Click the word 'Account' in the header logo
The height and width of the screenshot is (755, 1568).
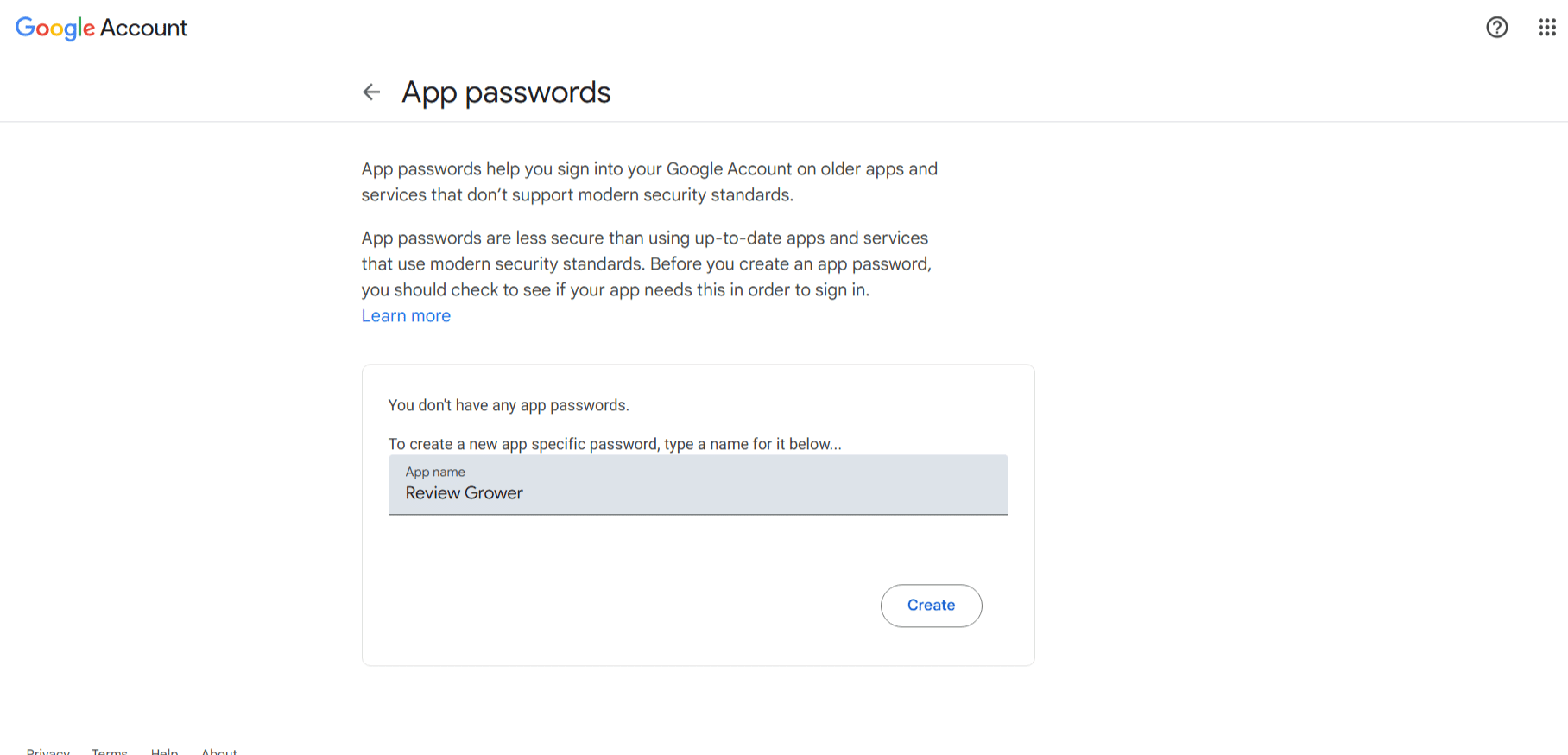(143, 28)
